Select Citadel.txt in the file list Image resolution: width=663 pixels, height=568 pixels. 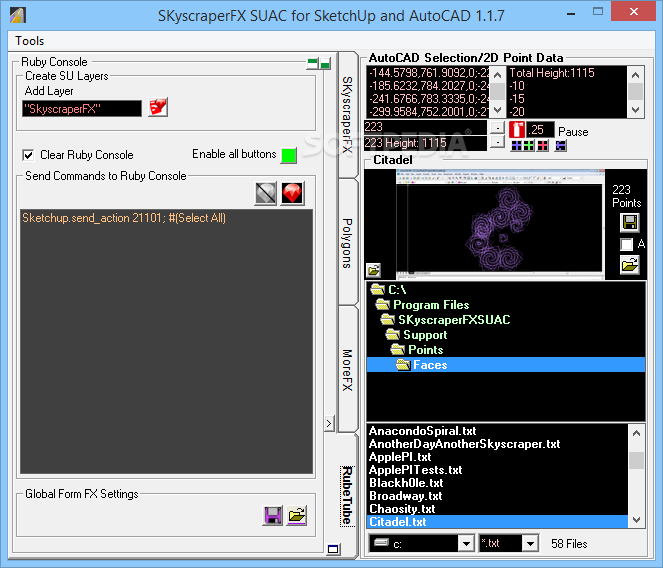coord(498,522)
